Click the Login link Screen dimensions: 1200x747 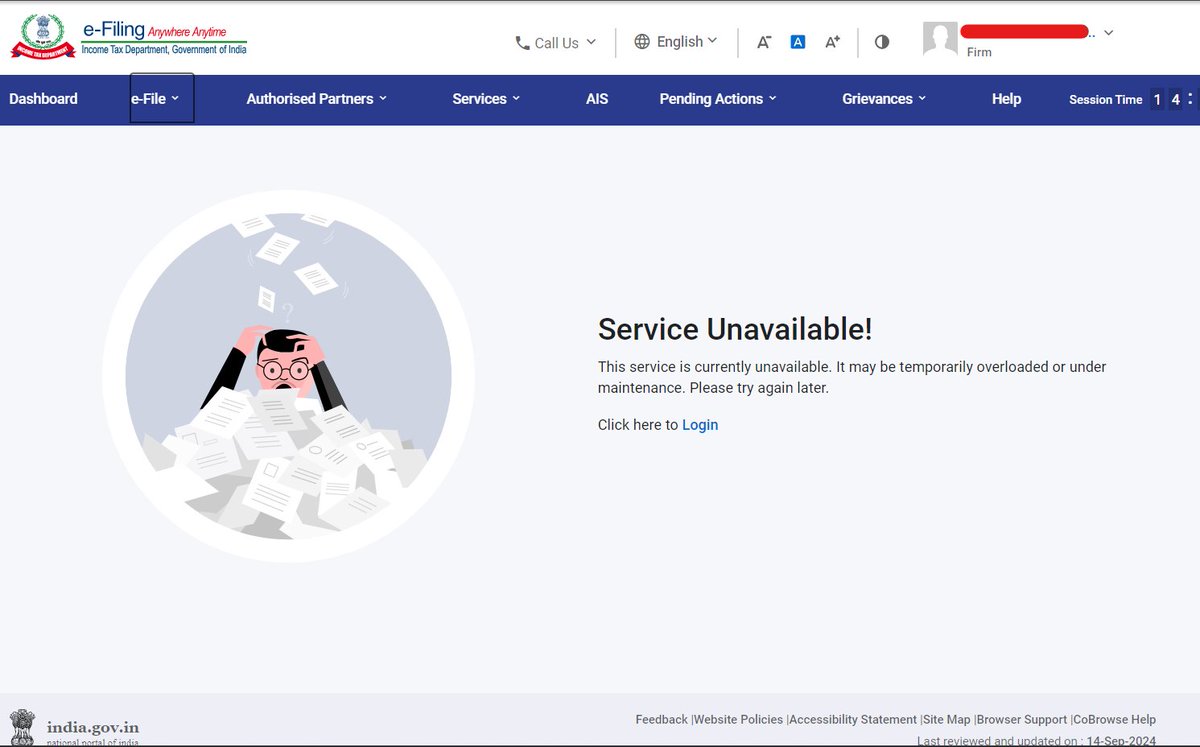click(x=700, y=424)
